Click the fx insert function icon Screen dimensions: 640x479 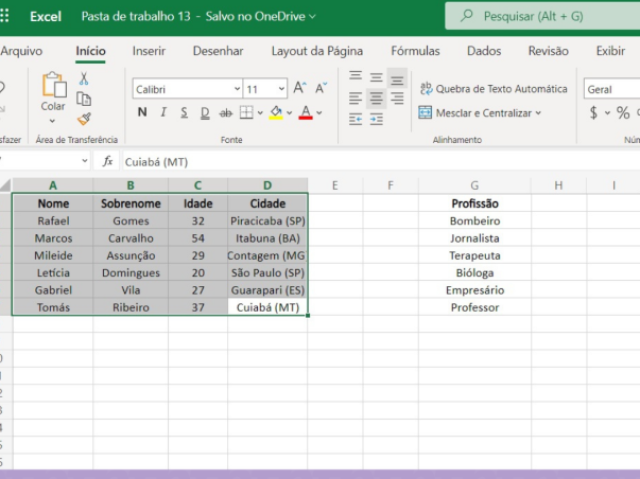coord(107,162)
